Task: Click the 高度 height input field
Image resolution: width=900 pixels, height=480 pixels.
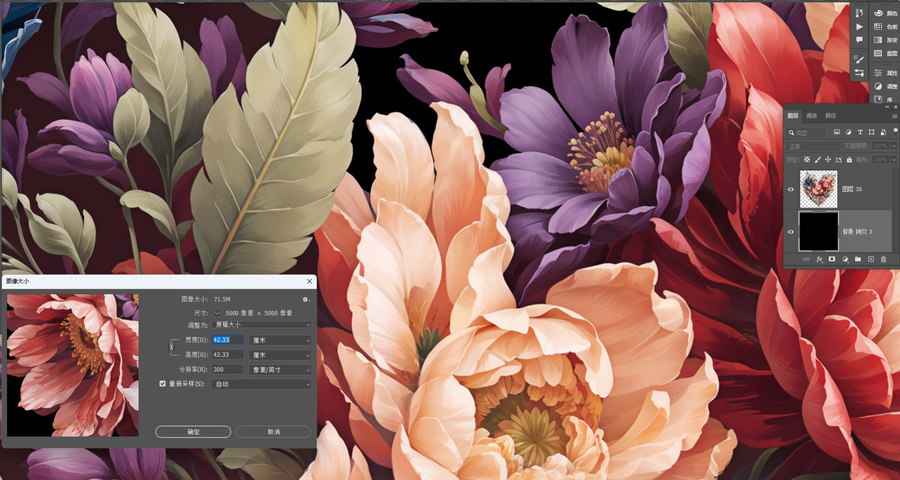Action: click(x=228, y=355)
